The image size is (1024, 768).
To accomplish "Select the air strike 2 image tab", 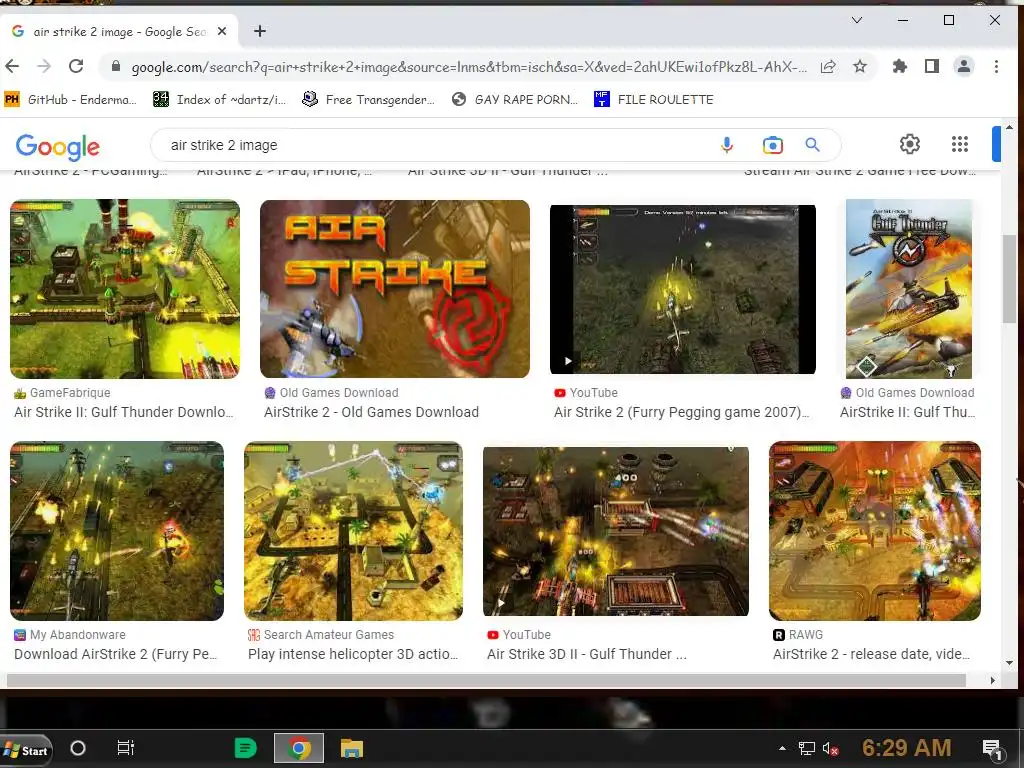I will [120, 31].
